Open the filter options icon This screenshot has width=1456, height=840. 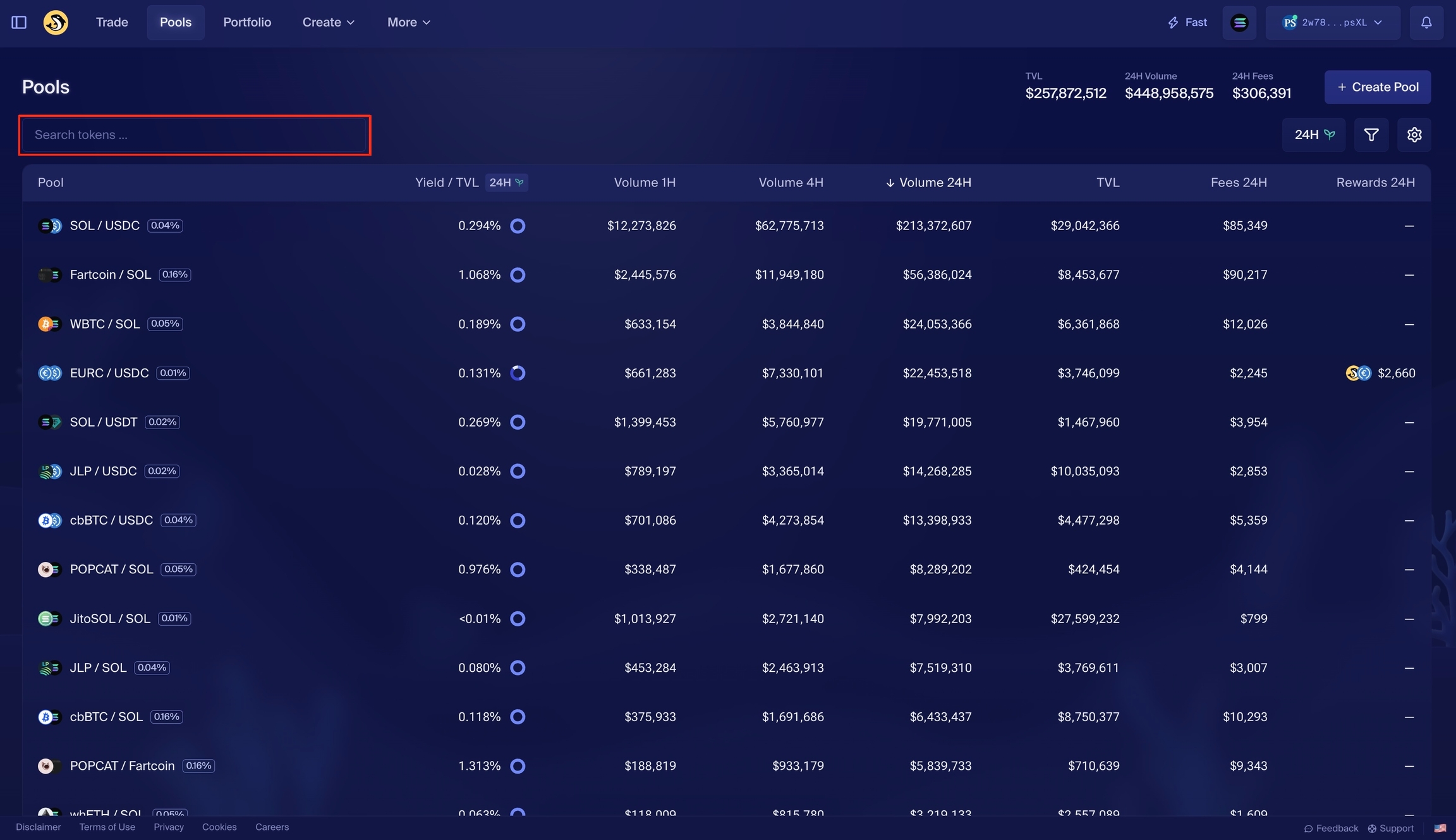point(1371,134)
